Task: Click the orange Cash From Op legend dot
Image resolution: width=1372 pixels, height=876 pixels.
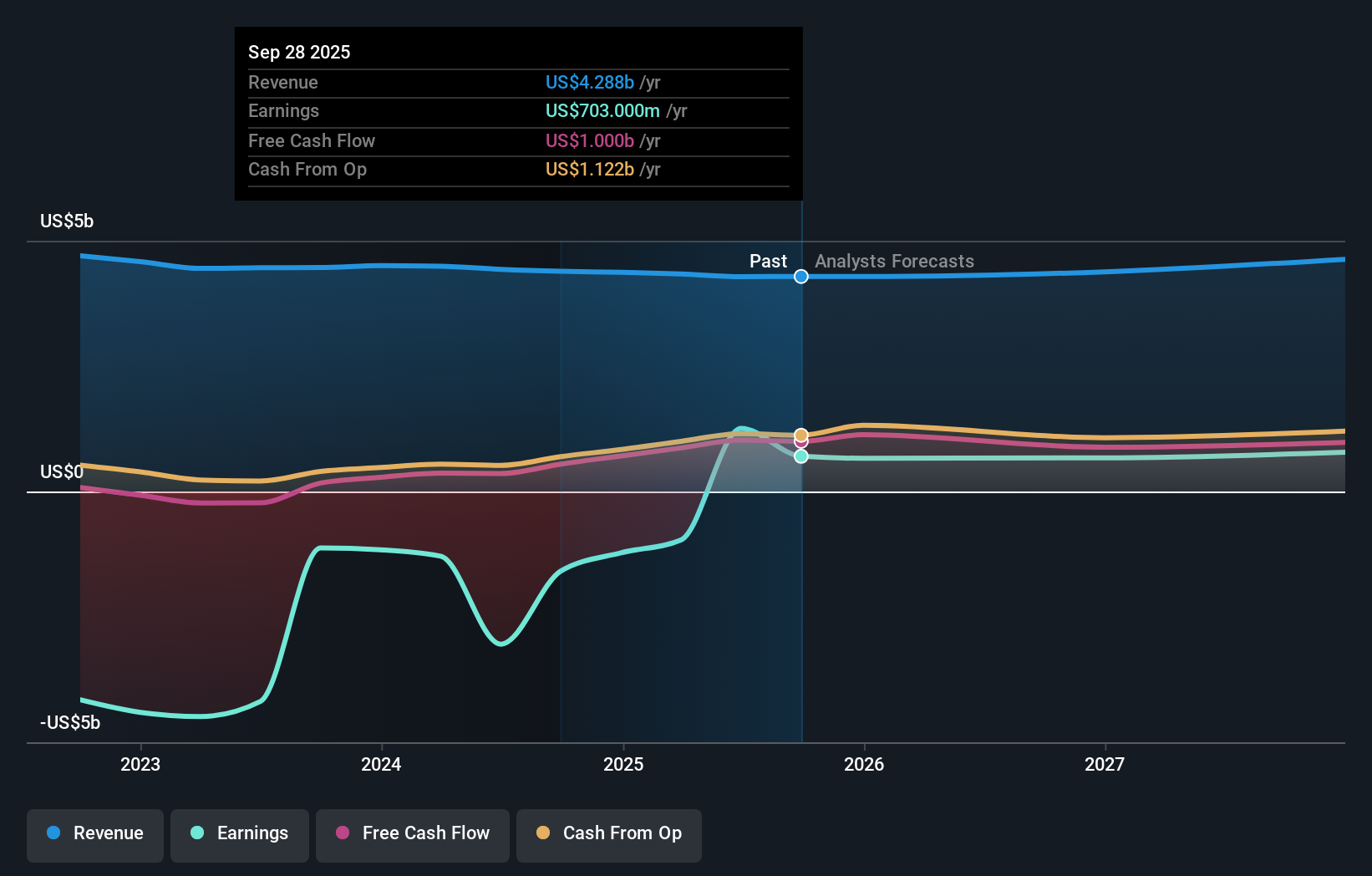Action: pos(543,833)
